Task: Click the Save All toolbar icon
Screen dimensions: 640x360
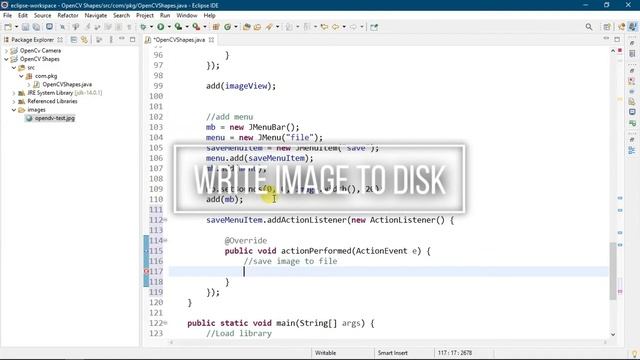Action: pos(36,27)
